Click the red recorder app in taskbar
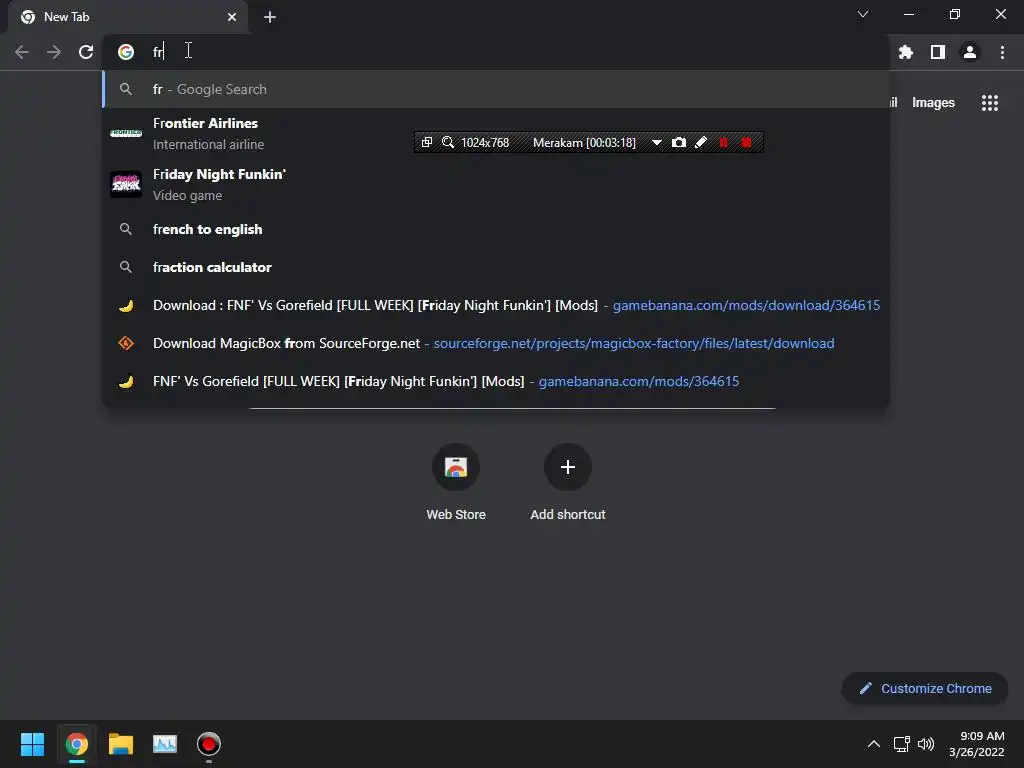This screenshot has width=1024, height=768. pyautogui.click(x=209, y=744)
